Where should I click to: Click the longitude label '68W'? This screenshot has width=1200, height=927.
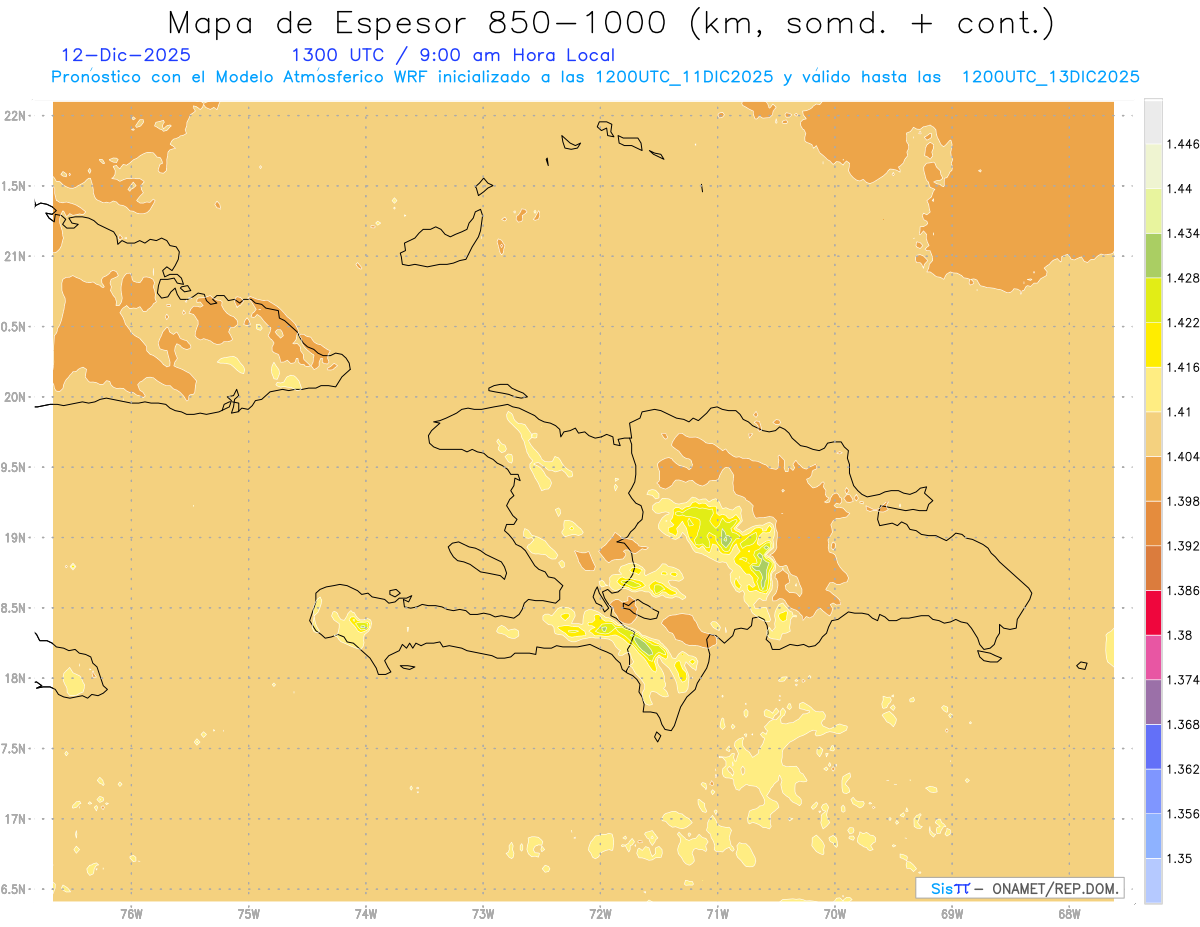point(1068,913)
